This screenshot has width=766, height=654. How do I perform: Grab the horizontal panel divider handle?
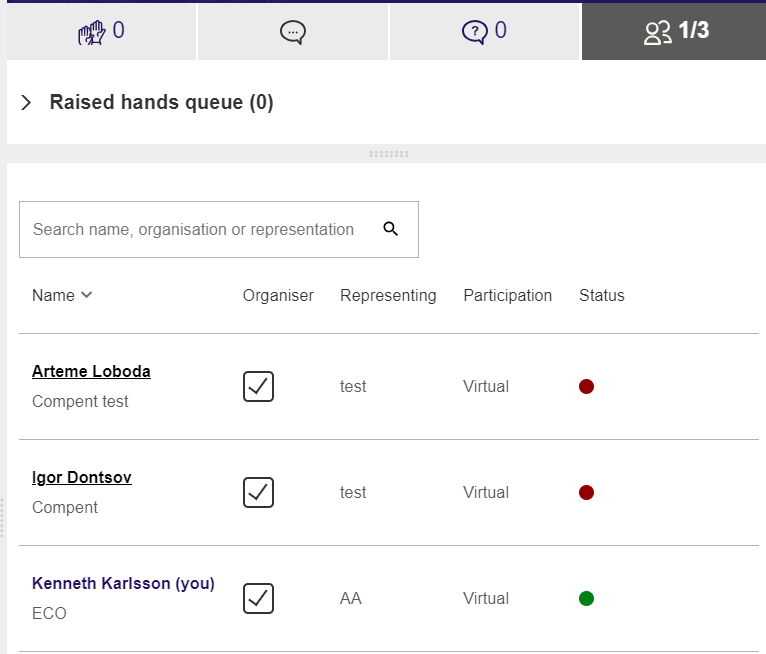pos(389,154)
